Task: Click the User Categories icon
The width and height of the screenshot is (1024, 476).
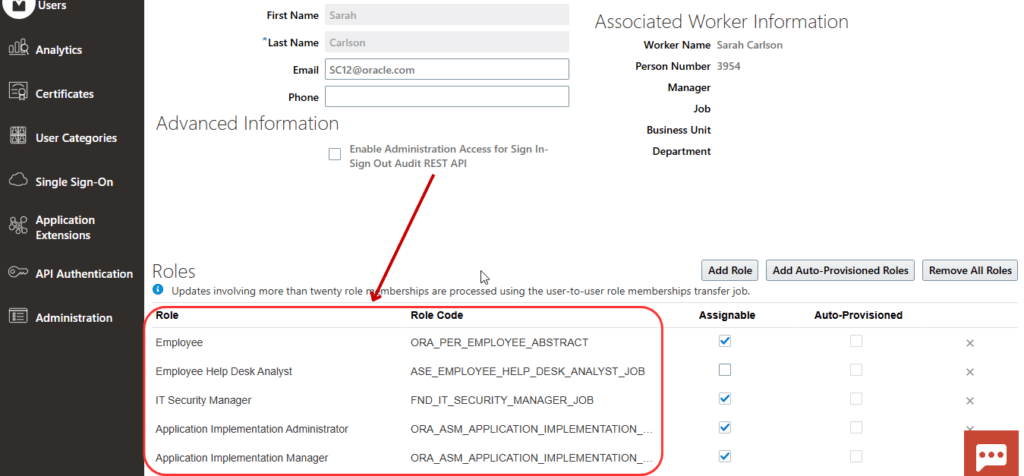Action: pos(18,136)
